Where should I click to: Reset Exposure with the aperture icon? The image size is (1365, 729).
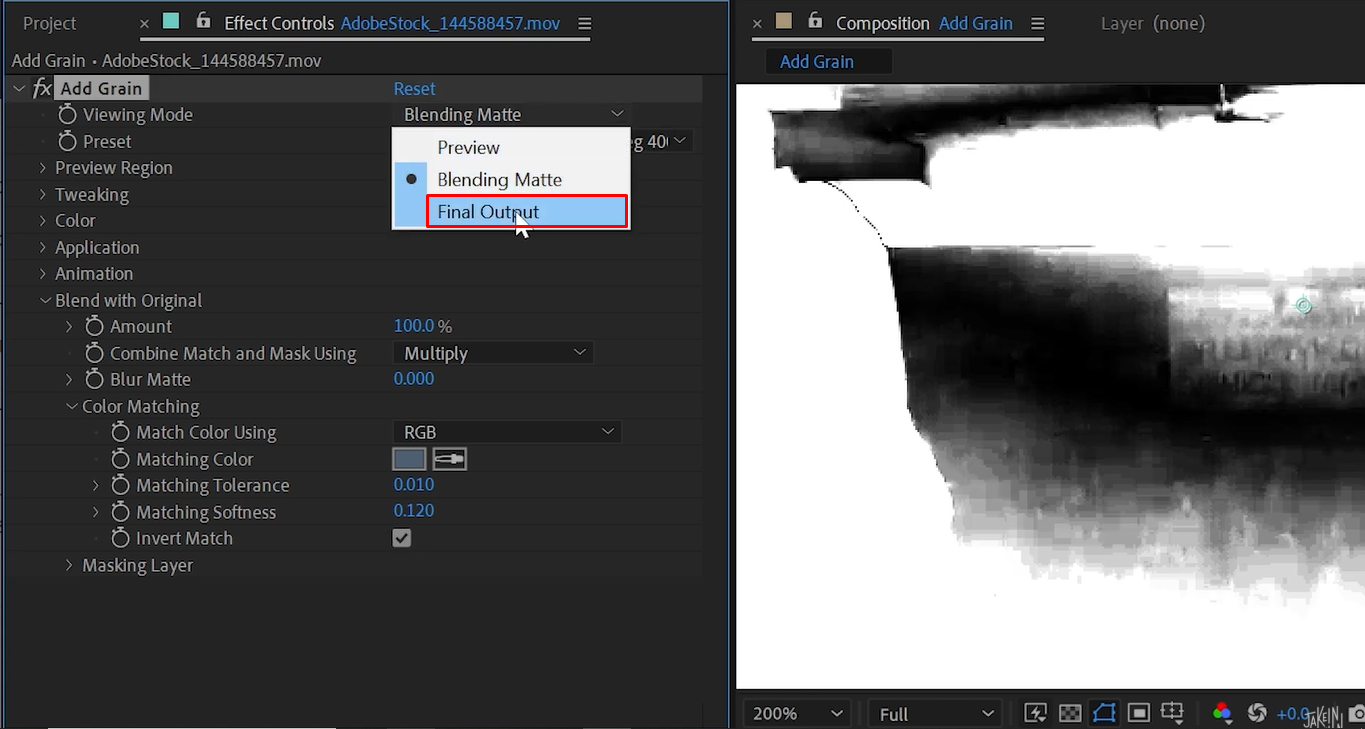[x=1257, y=712]
